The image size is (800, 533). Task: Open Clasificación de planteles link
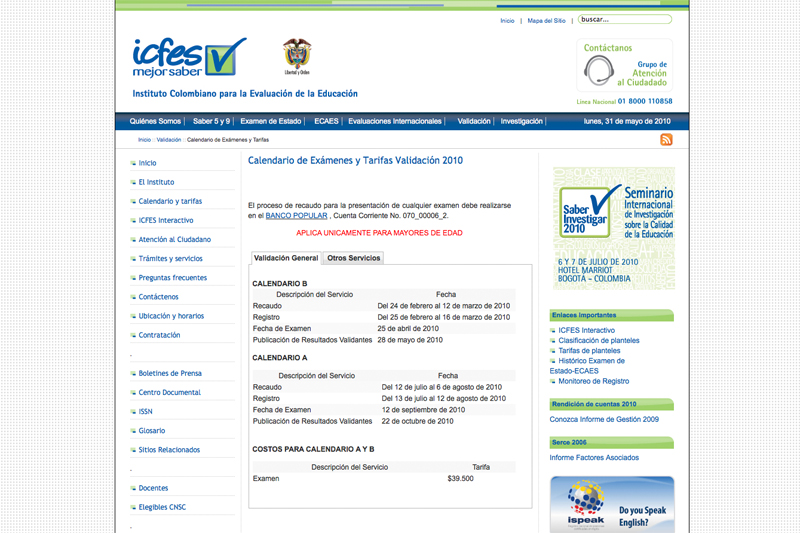[598, 341]
